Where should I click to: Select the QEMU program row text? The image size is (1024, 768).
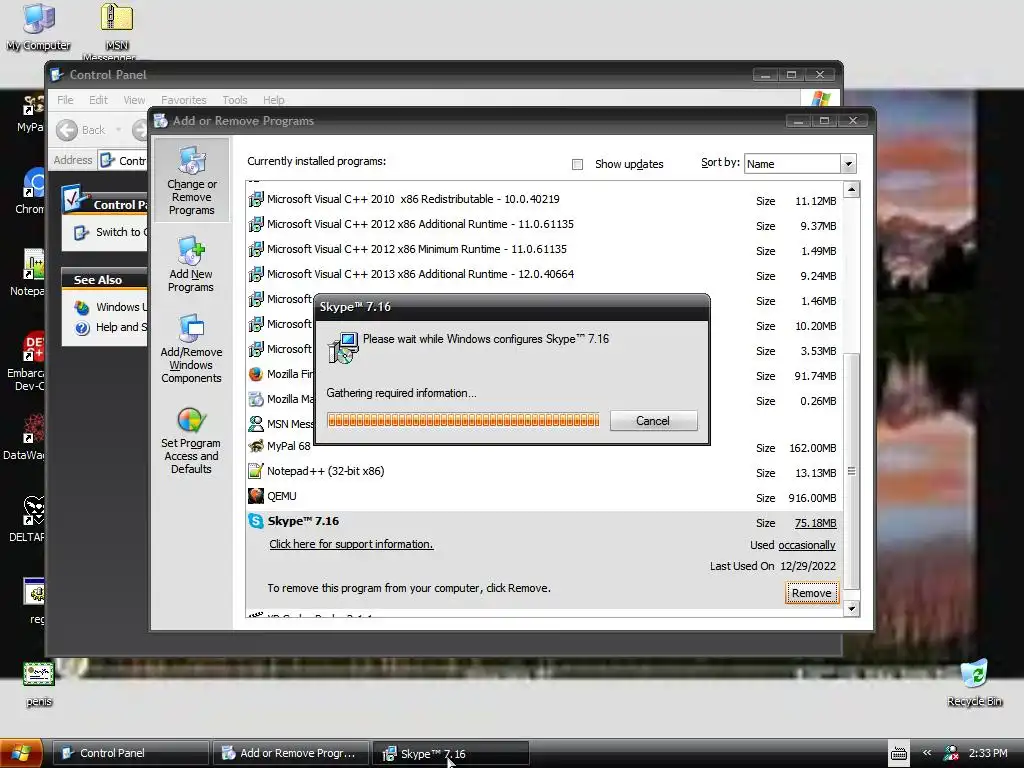click(281, 496)
